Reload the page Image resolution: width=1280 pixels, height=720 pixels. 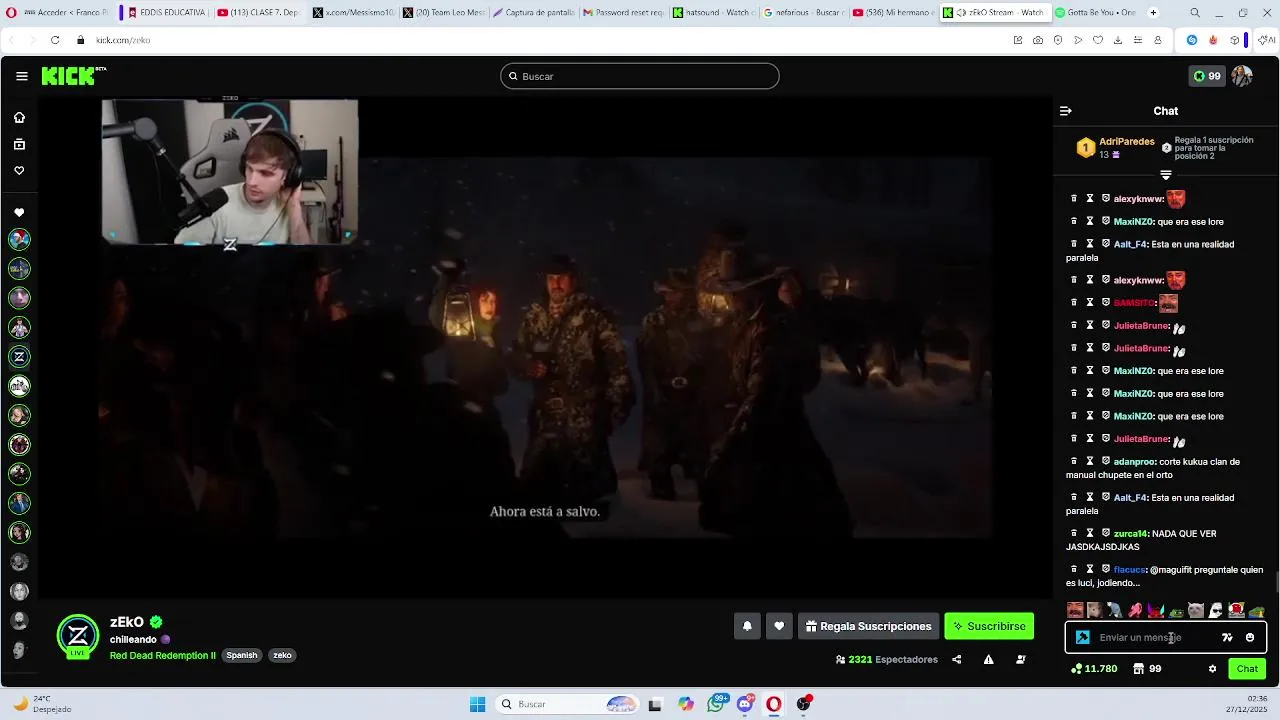(x=55, y=40)
